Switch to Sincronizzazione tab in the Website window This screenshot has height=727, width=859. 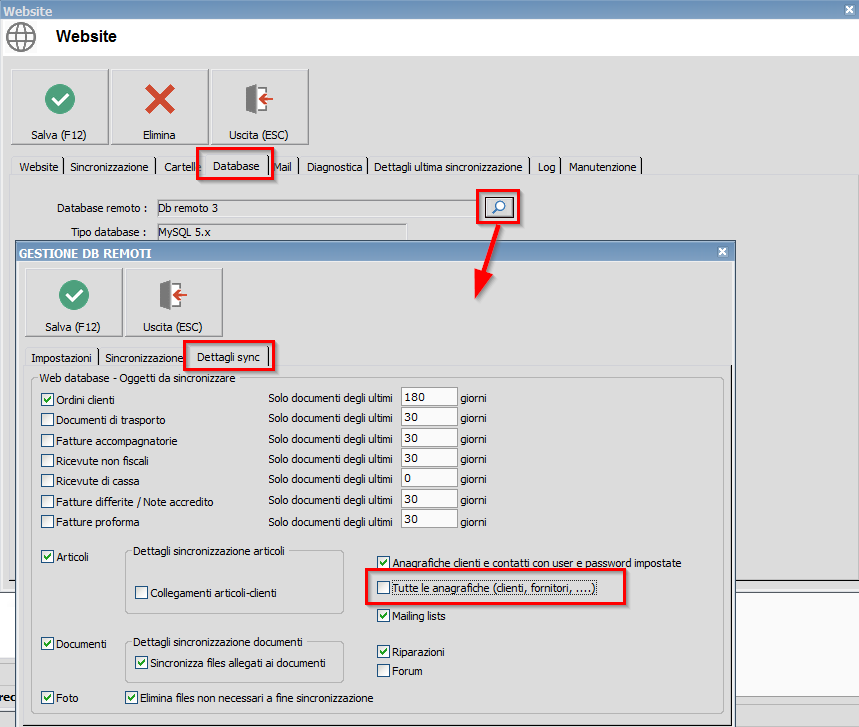pos(109,167)
